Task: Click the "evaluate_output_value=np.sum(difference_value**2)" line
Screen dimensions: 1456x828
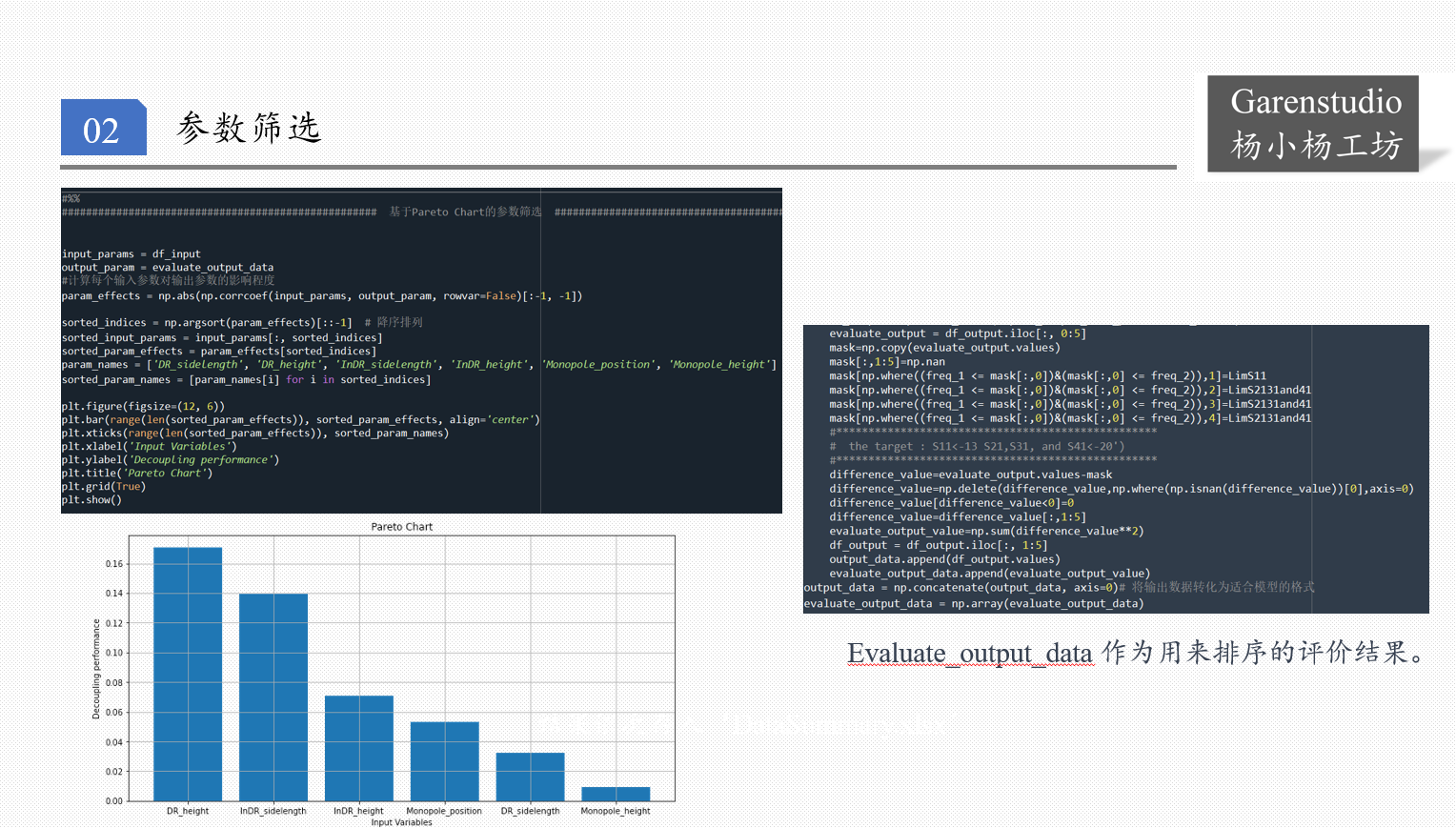Action: point(986,532)
